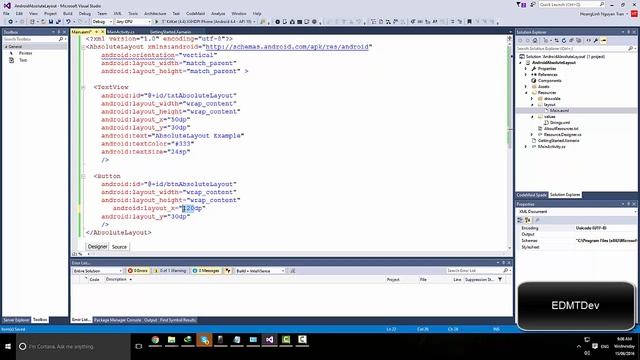Open the Build + IntelliSense dropdown
The image size is (640, 360).
260,271
